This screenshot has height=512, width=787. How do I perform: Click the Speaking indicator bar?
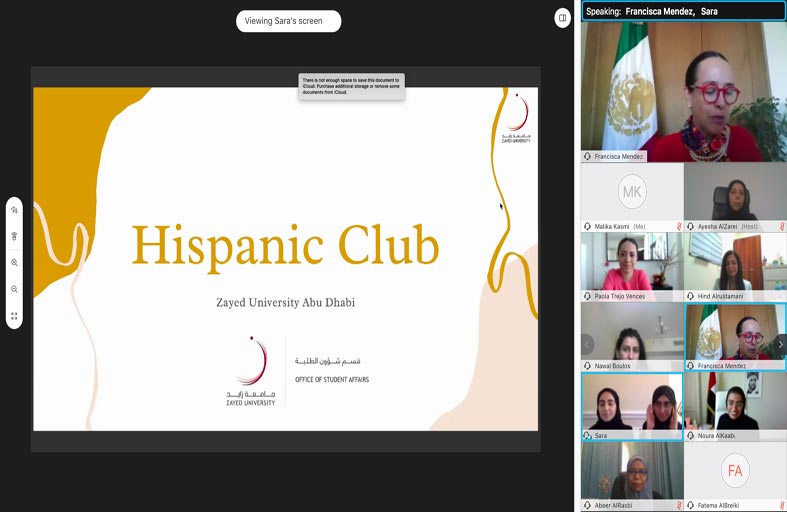pyautogui.click(x=683, y=11)
